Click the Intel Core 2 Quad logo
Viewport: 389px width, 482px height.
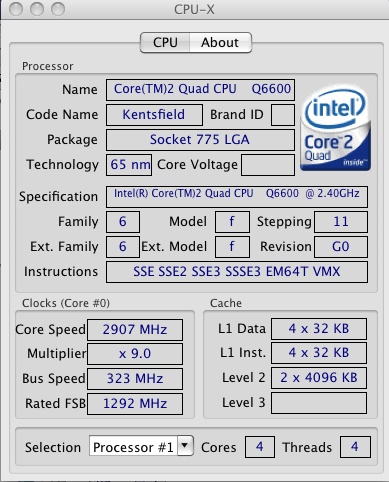point(335,128)
